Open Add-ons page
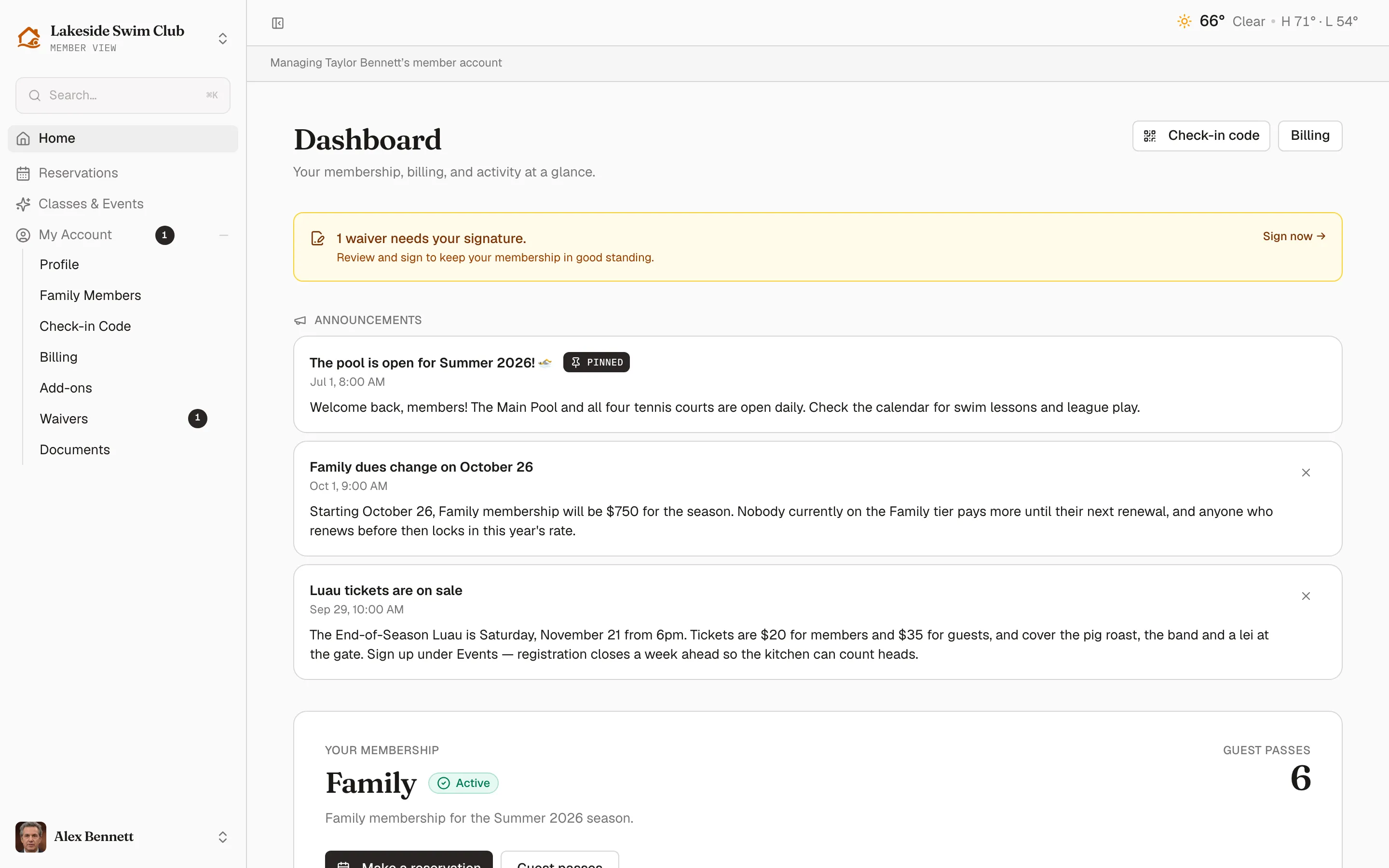The width and height of the screenshot is (1389, 868). click(x=66, y=388)
